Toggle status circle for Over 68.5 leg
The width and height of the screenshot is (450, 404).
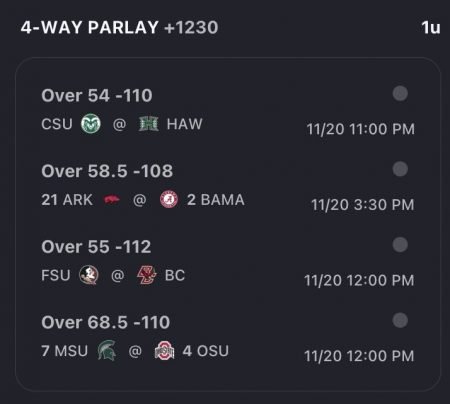400,320
